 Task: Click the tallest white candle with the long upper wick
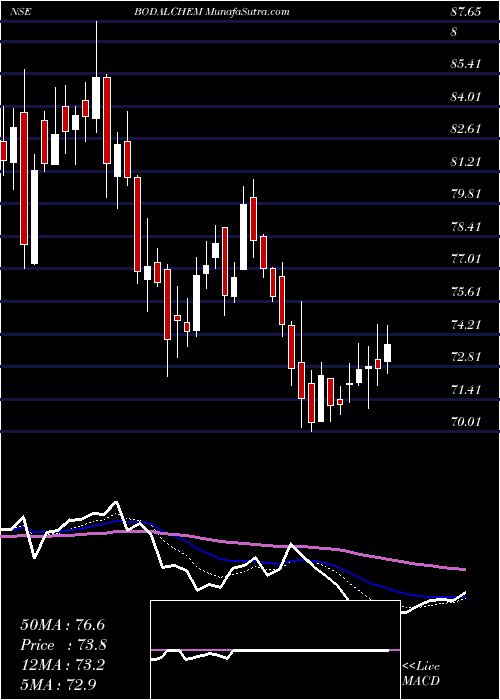tap(96, 98)
